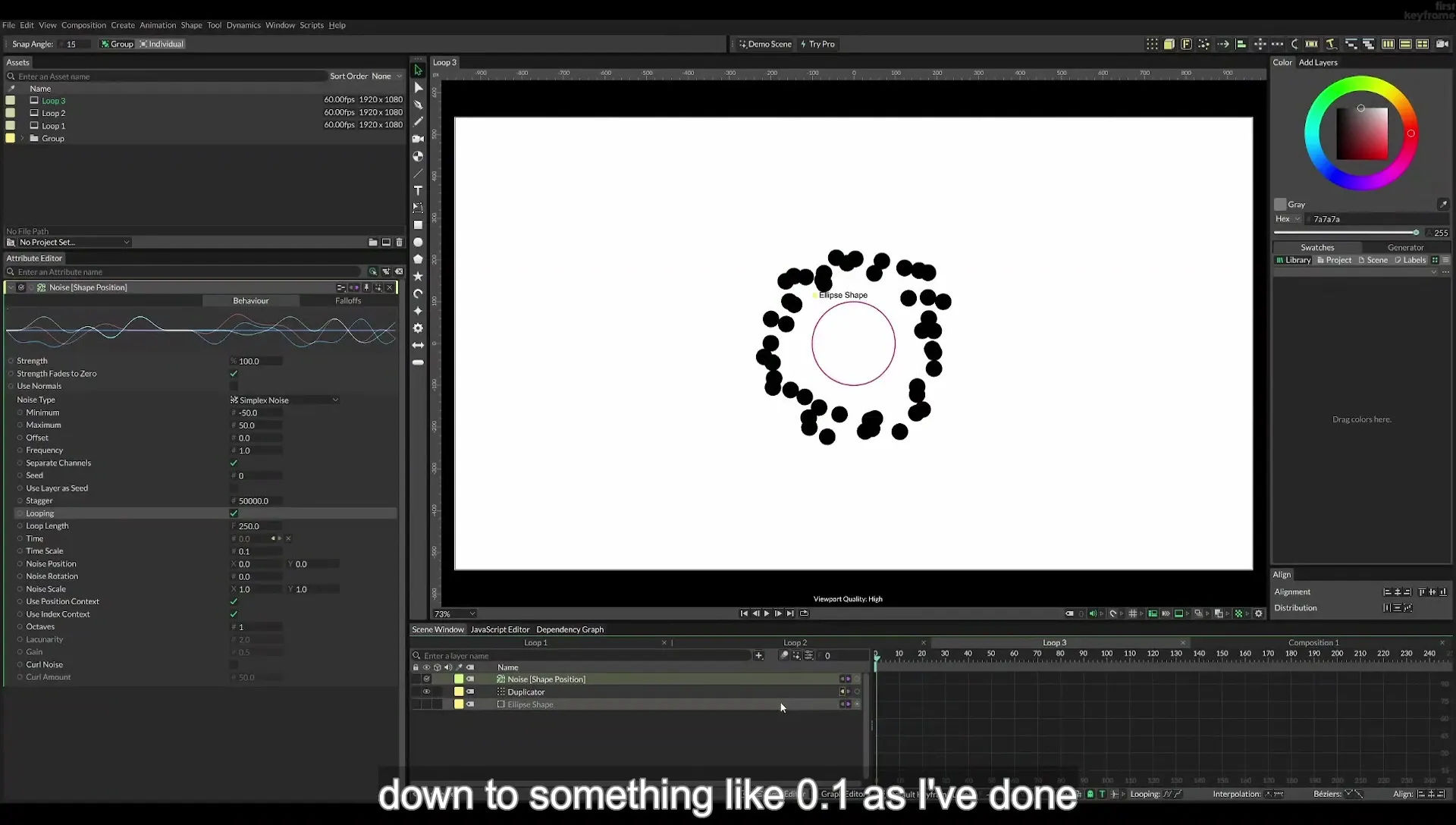This screenshot has height=825, width=1456.
Task: Play the animation
Action: [767, 613]
